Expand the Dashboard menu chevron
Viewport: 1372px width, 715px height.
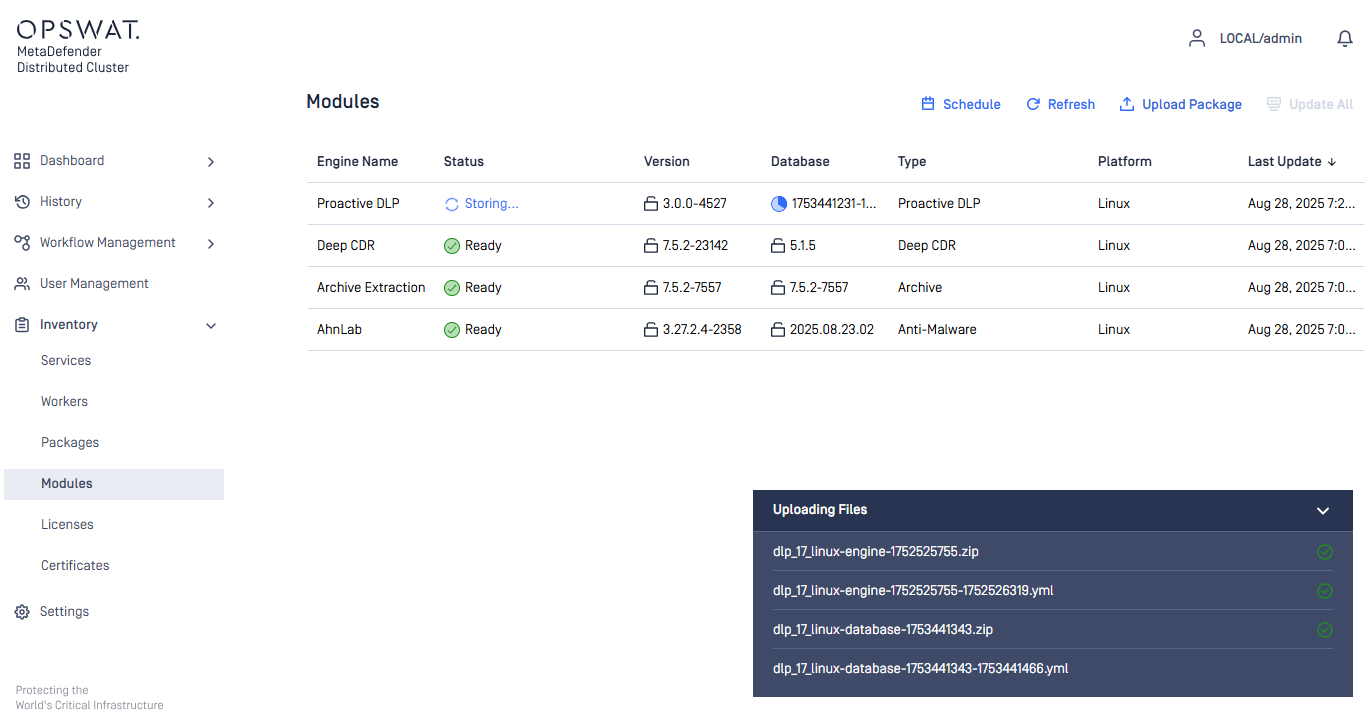210,162
